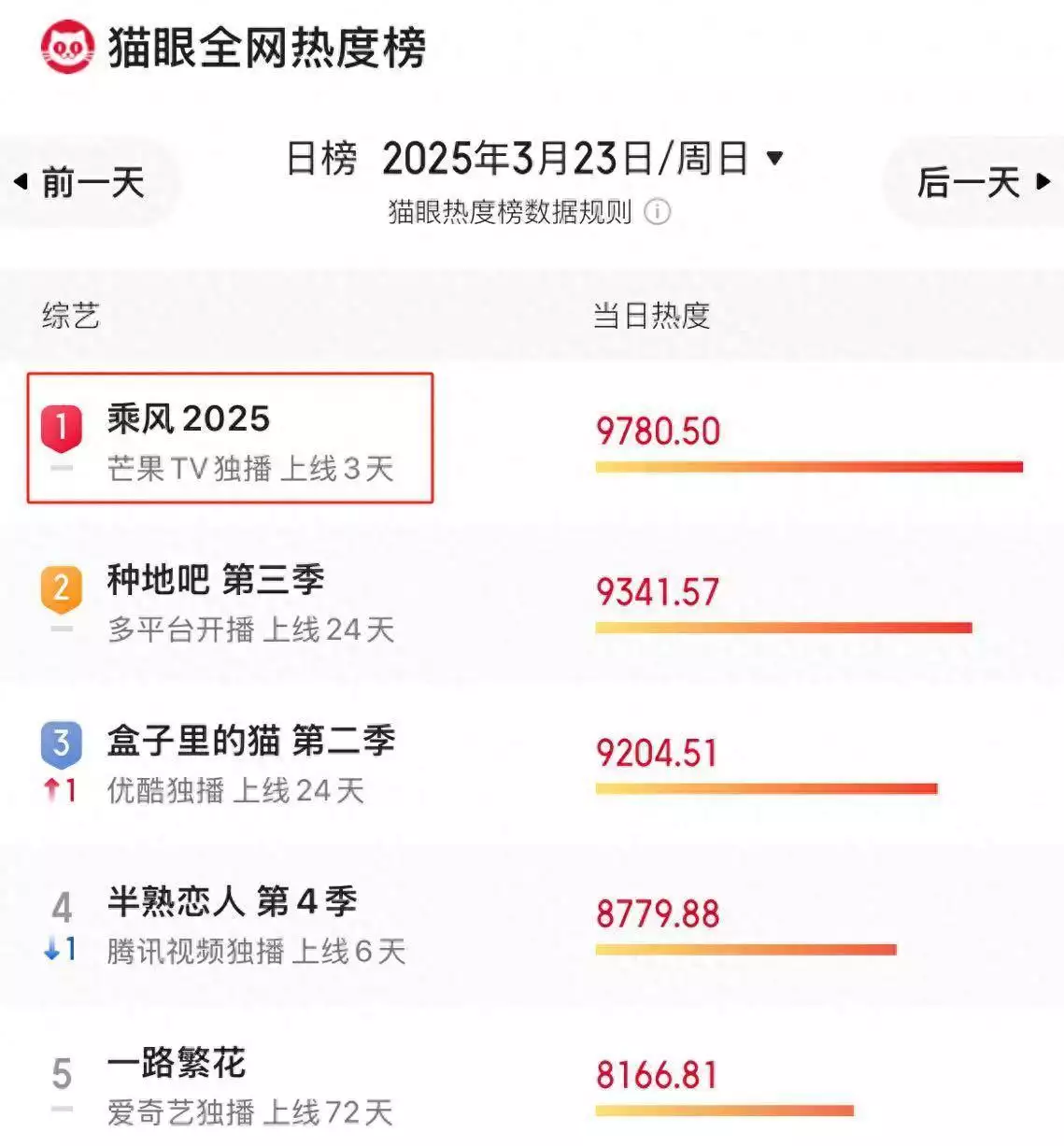The image size is (1064, 1146).
Task: Open the 猫眼热度榜数据规则 link
Action: [x=510, y=212]
